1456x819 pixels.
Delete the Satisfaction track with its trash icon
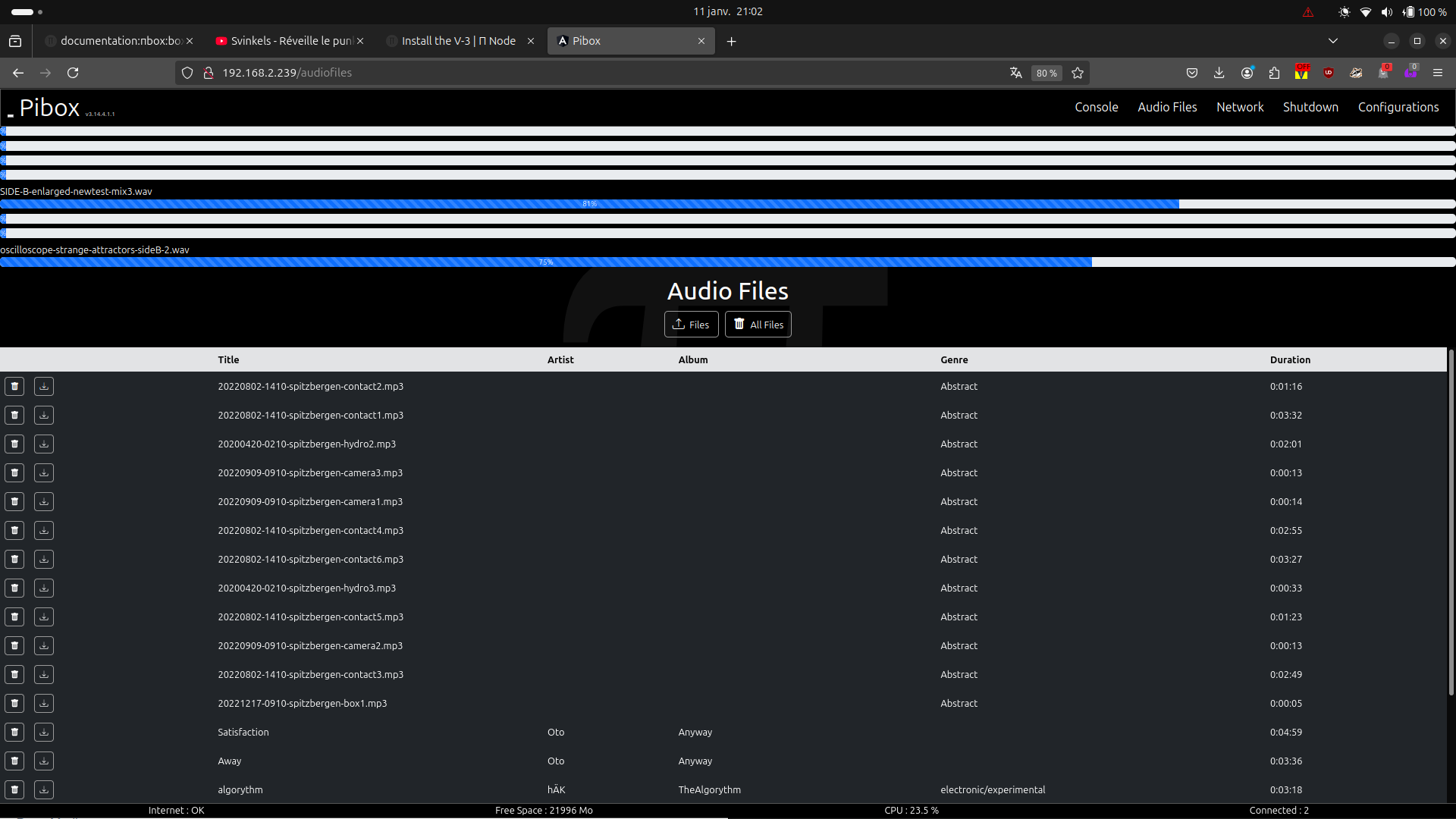pos(14,733)
